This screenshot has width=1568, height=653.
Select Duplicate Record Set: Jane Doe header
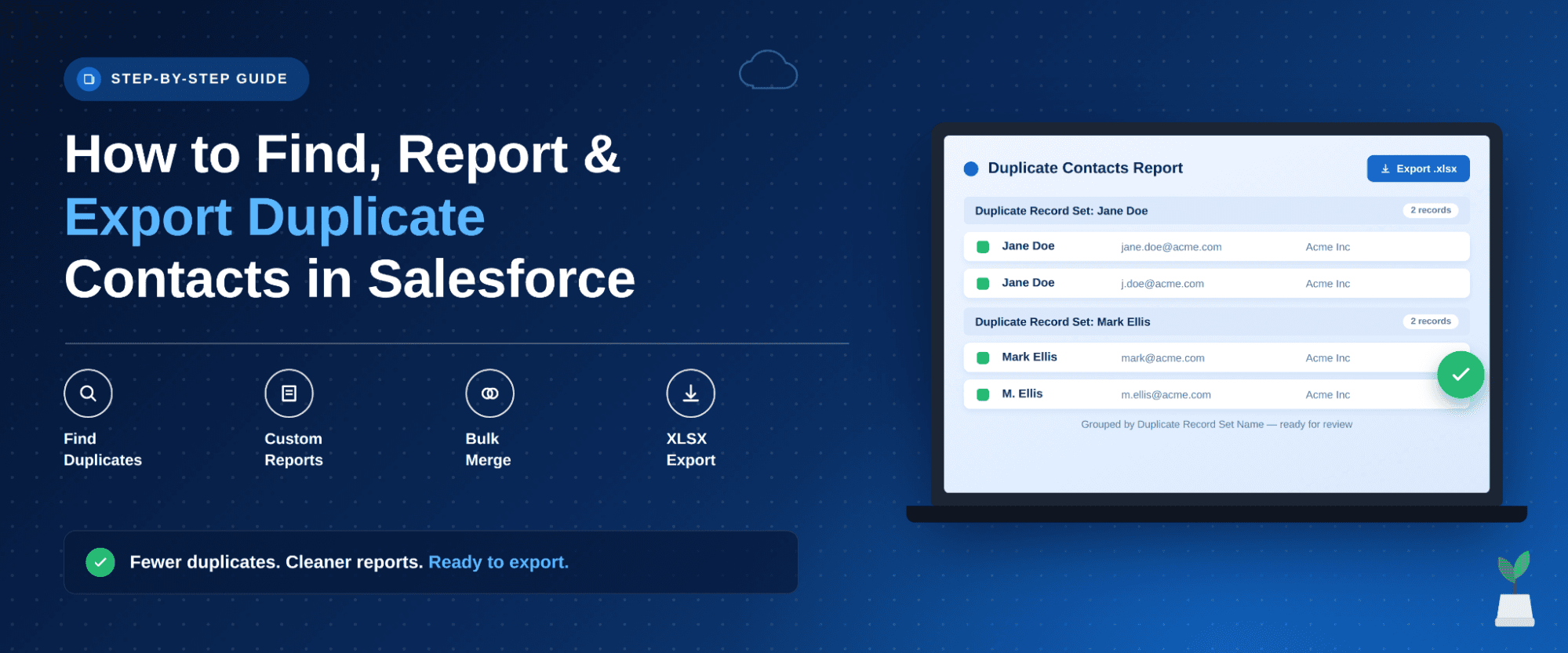1217,211
